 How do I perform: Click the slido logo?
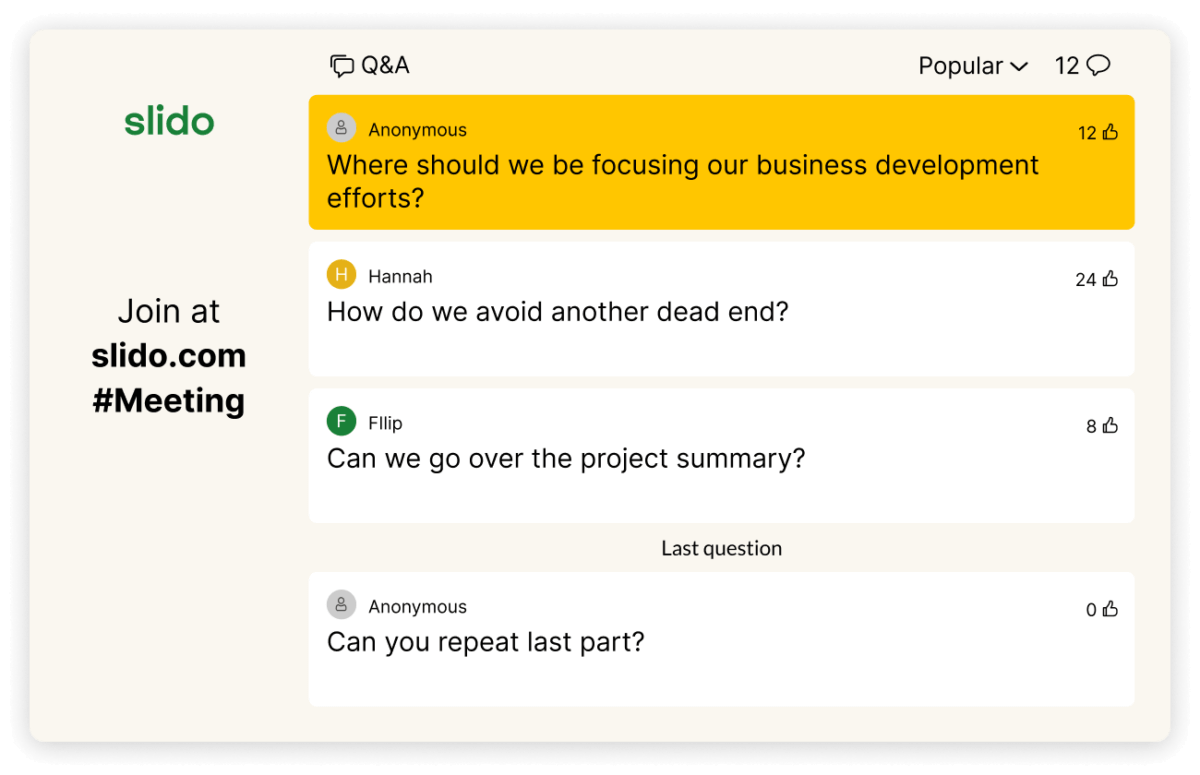169,121
